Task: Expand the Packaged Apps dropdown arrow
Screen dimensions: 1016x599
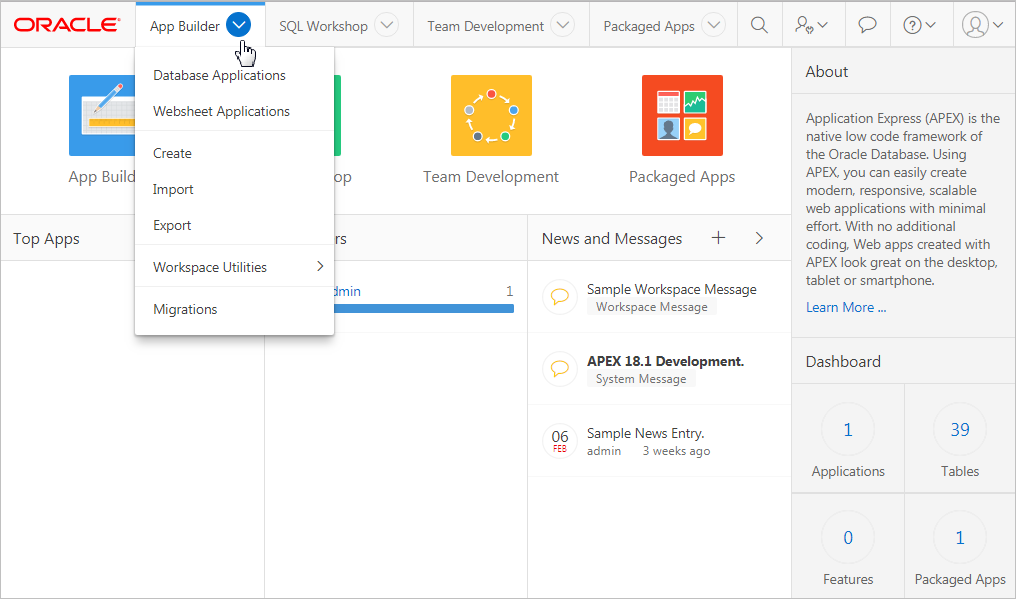Action: tap(713, 26)
